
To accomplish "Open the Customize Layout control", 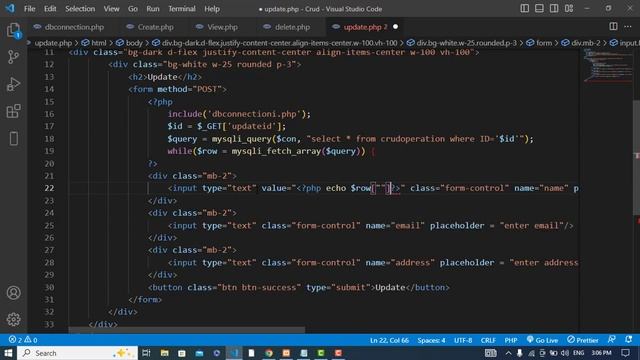I will point(569,9).
